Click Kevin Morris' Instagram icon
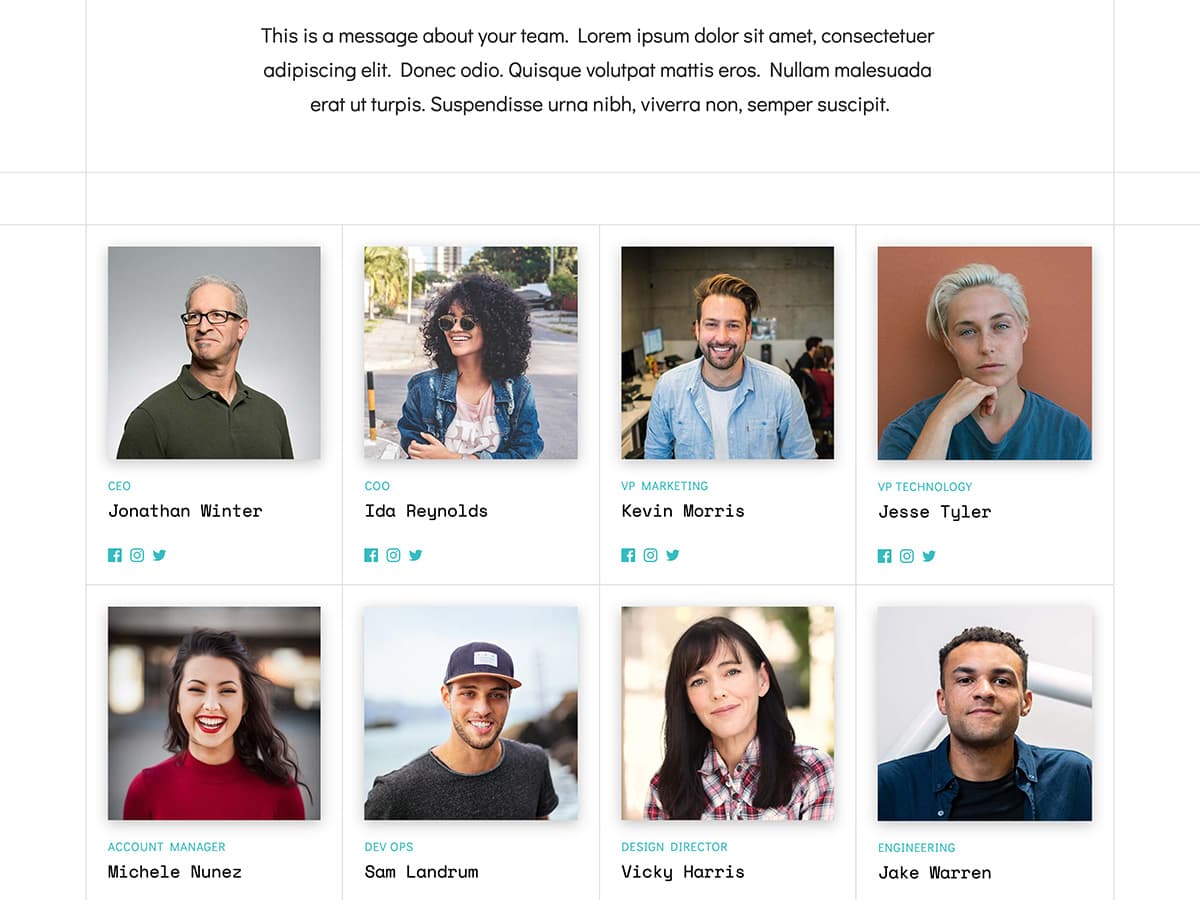The height and width of the screenshot is (900, 1200). [650, 554]
